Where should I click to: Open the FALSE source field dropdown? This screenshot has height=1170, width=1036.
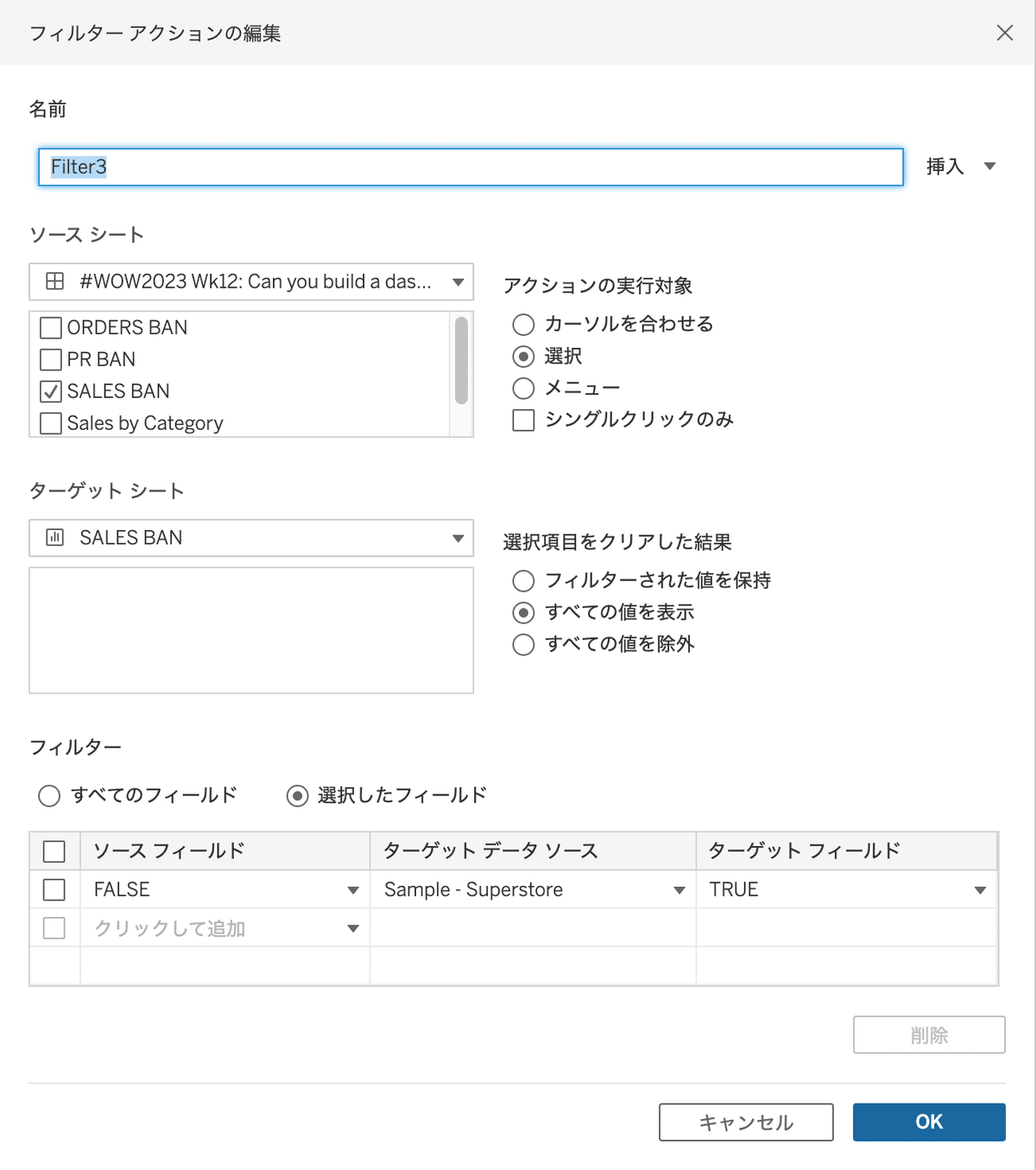click(353, 889)
